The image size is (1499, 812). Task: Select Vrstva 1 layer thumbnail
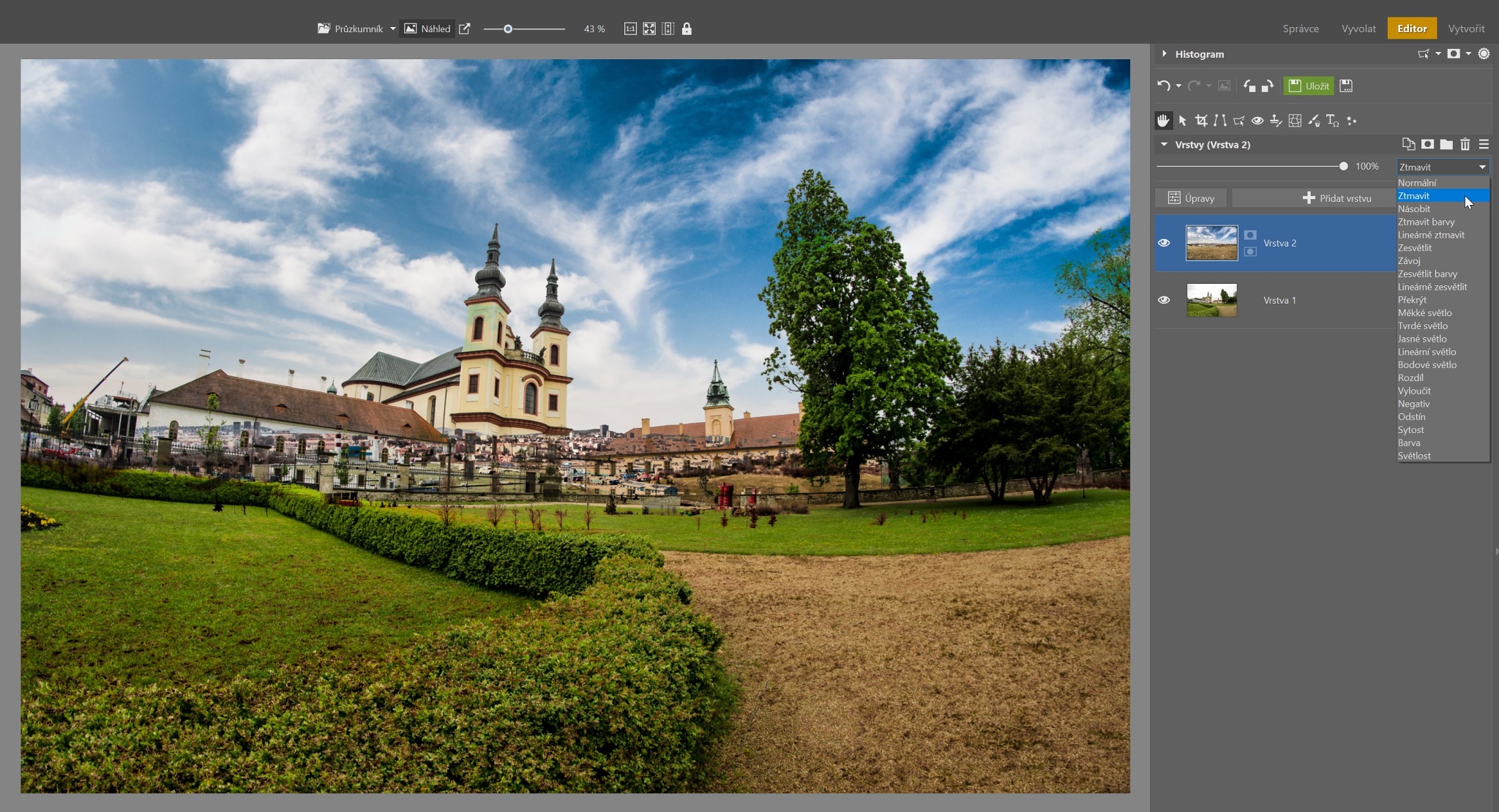pos(1211,300)
